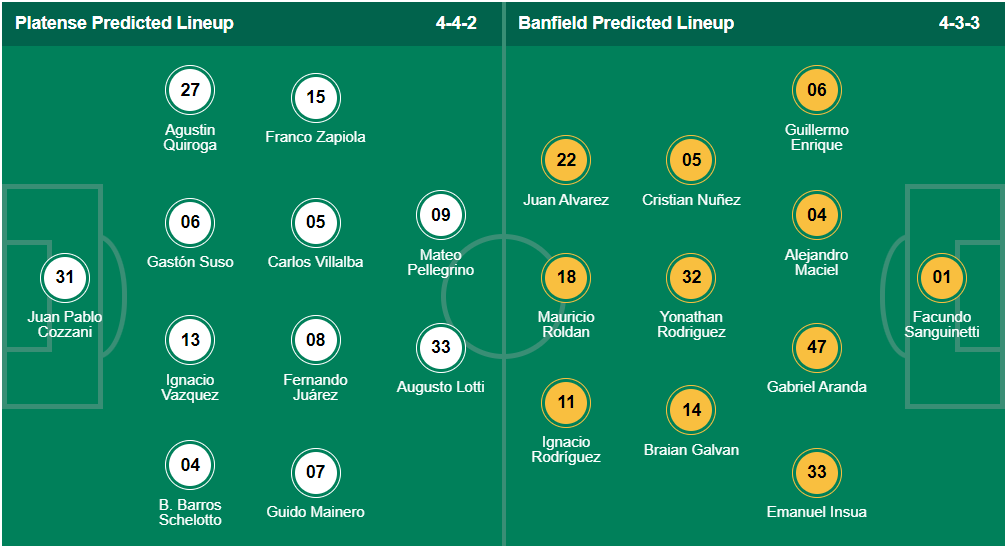Select Guillermo Enrique's number 06 yellow badge
Viewport: 1005px width, 548px height.
tap(817, 90)
